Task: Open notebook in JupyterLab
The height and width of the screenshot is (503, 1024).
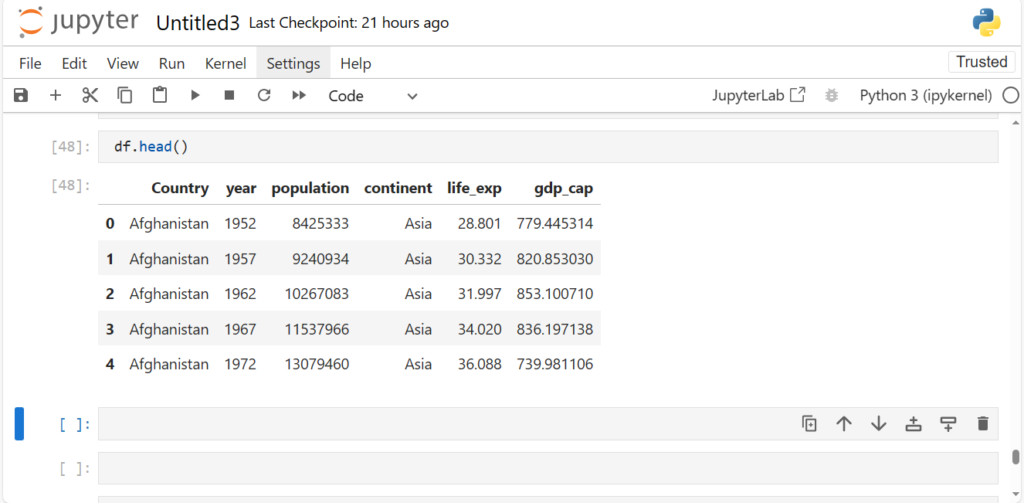Action: coord(758,95)
